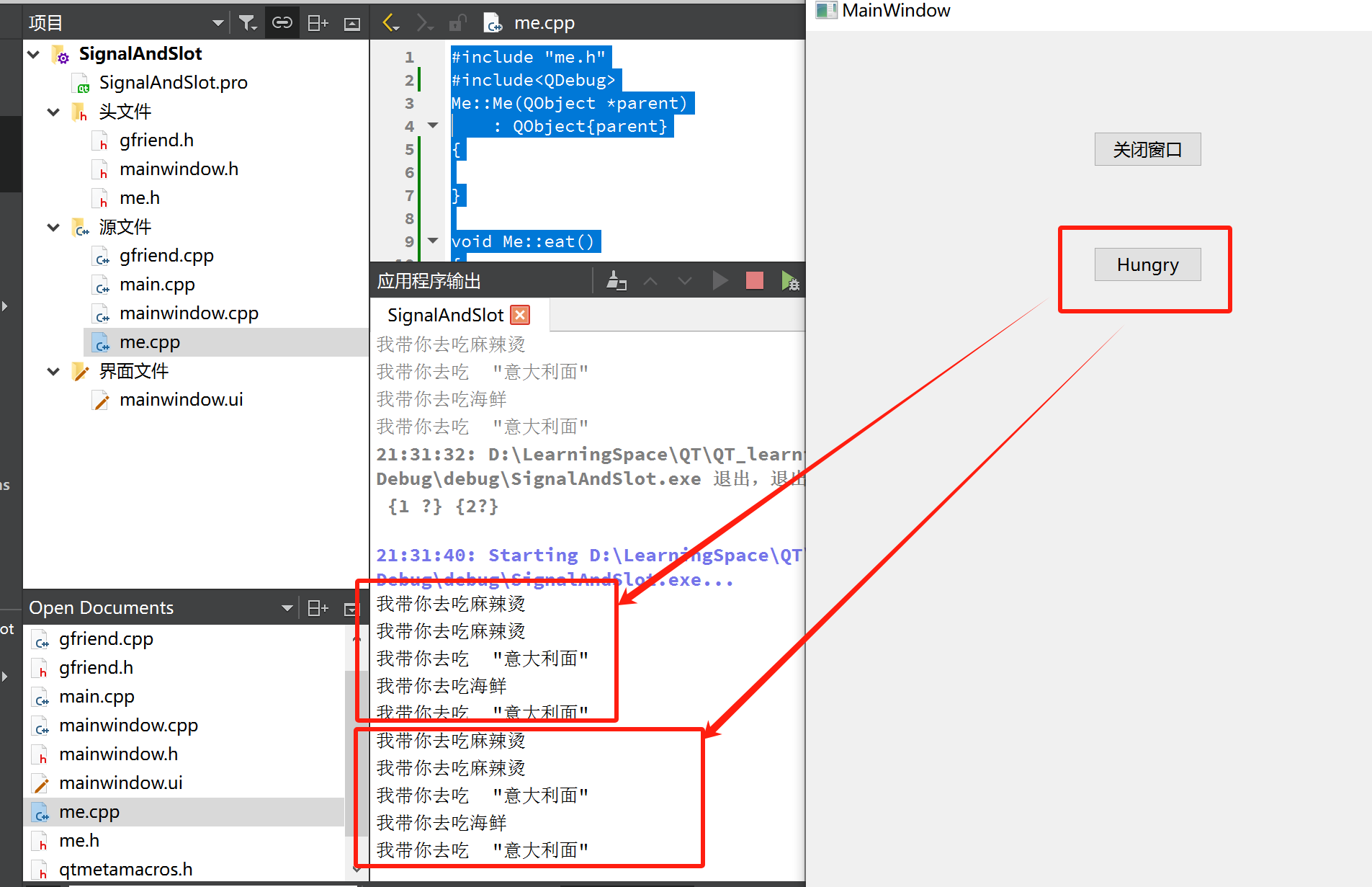Select mainwindow.cpp in project tree
The height and width of the screenshot is (887, 1372).
click(x=189, y=313)
